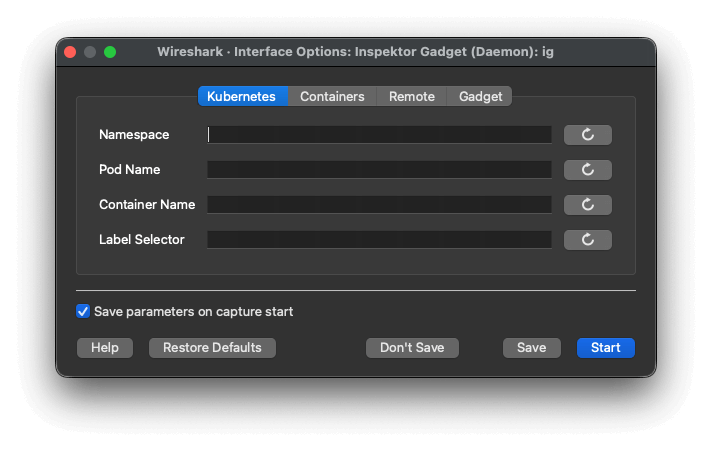This screenshot has height=451, width=712.
Task: Go to the Gadget tab
Action: coord(480,96)
